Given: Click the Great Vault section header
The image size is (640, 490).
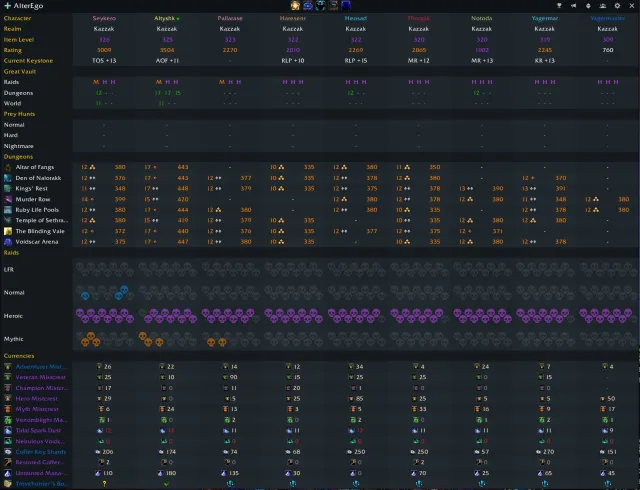Looking at the screenshot, I should coord(20,71).
